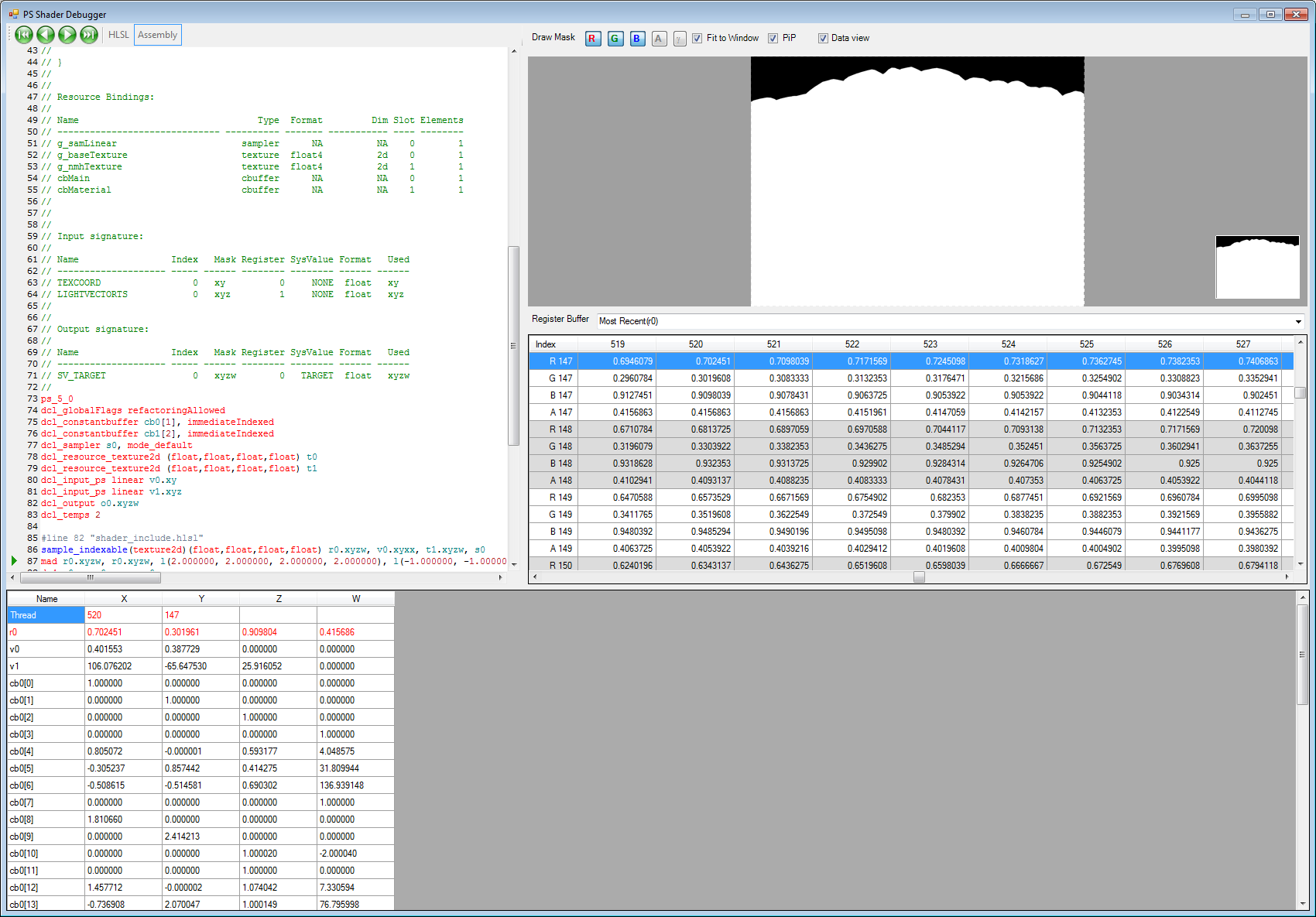Uncheck the Data view checkbox
Image resolution: width=1316 pixels, height=917 pixels.
(823, 38)
